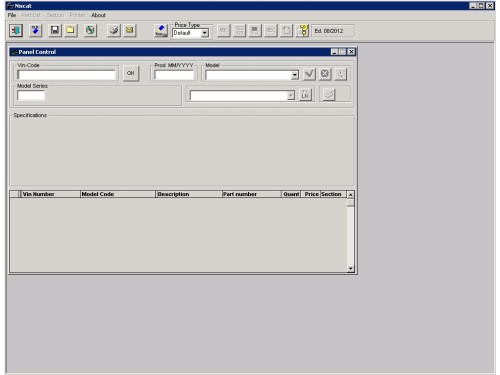Click the globe icon in toolbar

(x=90, y=31)
